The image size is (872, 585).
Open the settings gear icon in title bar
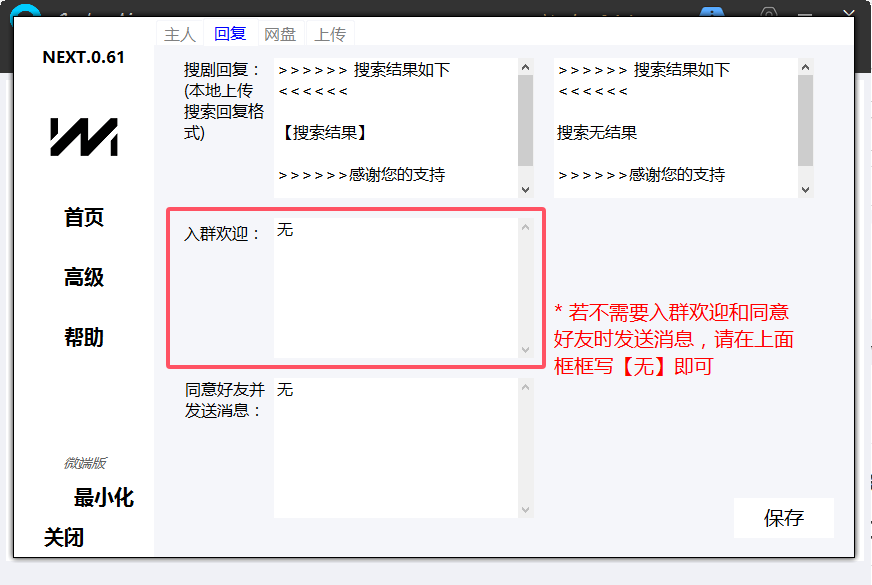[770, 9]
